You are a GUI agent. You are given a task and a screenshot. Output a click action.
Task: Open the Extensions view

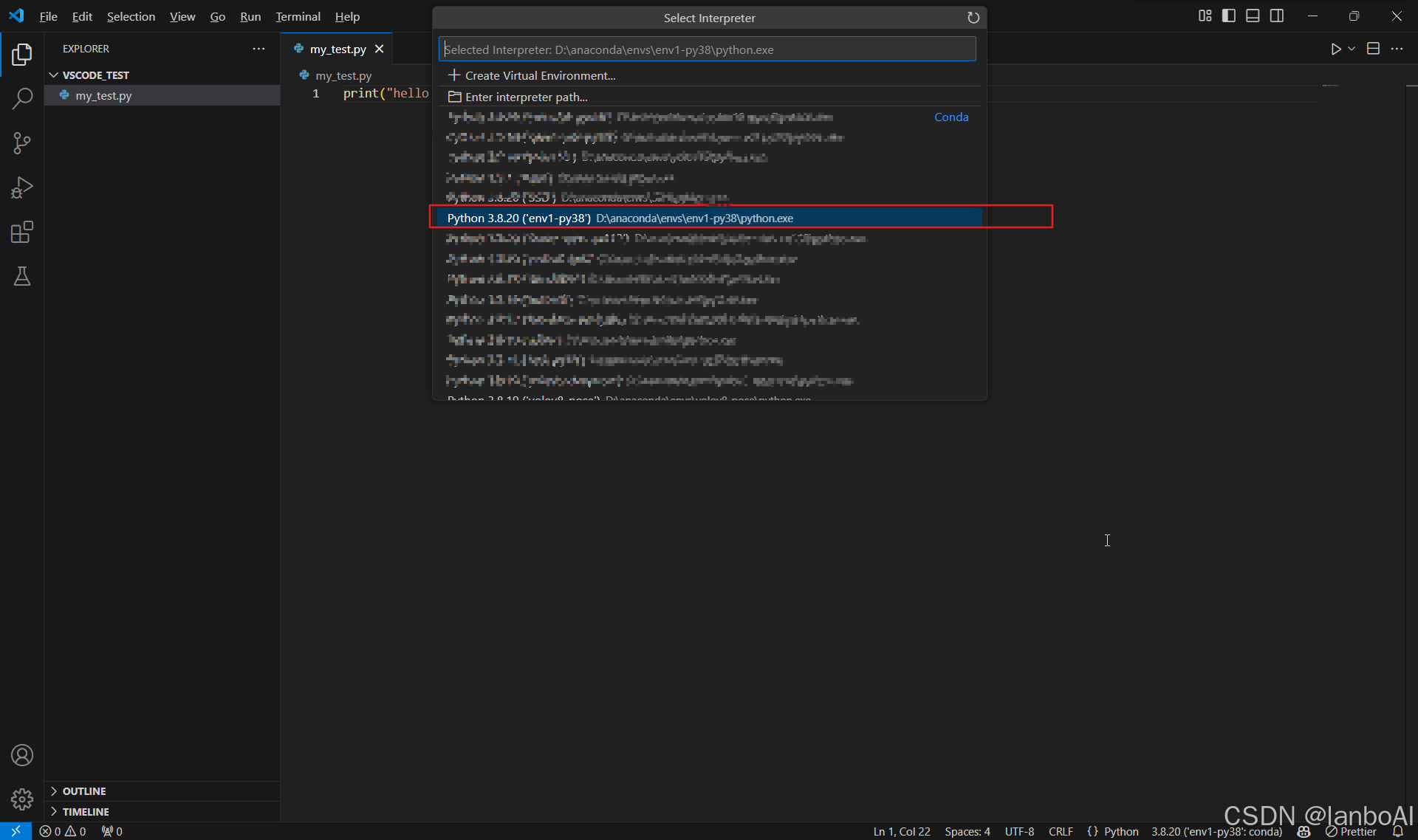coord(22,233)
